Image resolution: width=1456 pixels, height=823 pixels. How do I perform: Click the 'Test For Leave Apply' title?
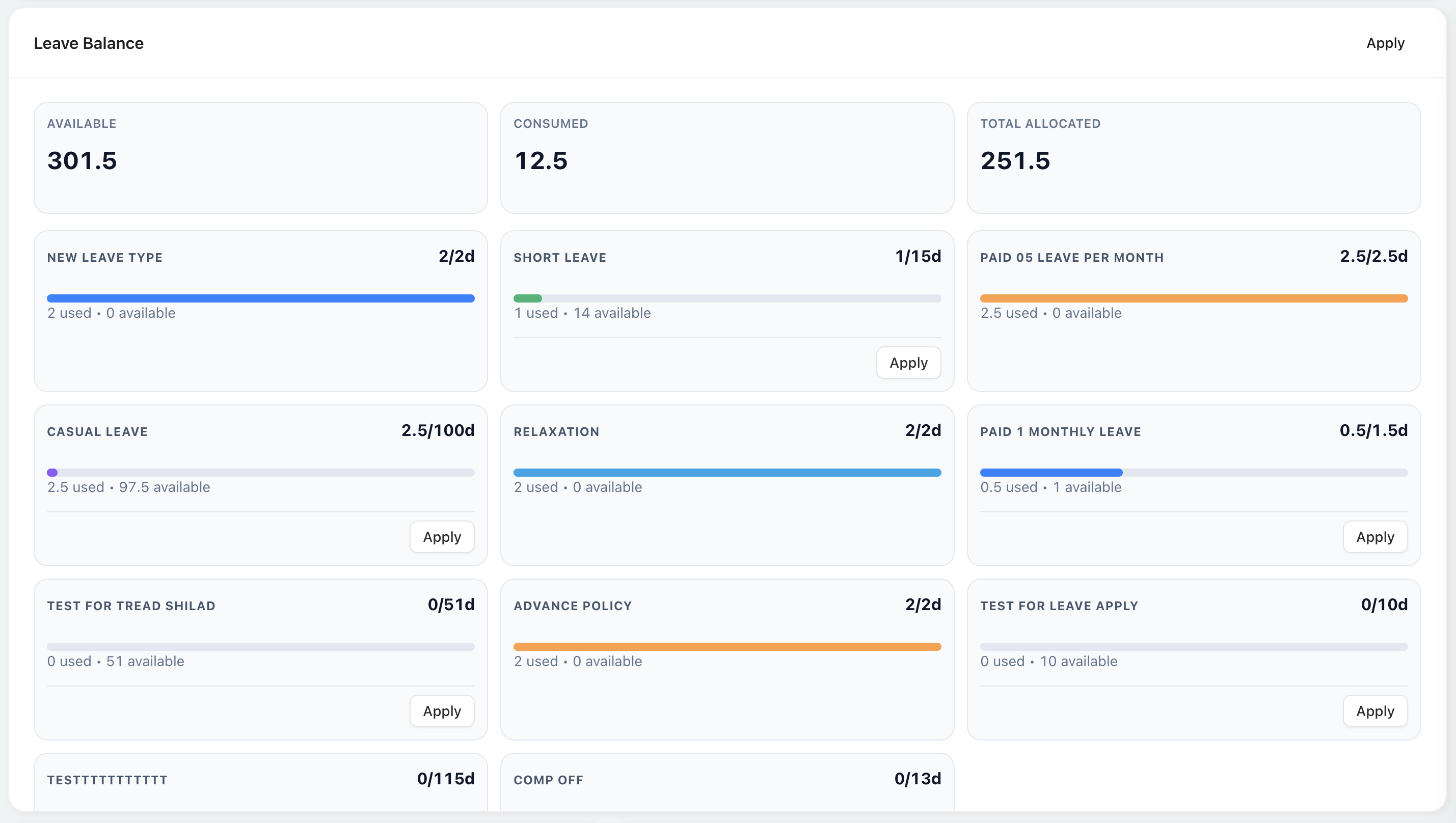pyautogui.click(x=1059, y=606)
